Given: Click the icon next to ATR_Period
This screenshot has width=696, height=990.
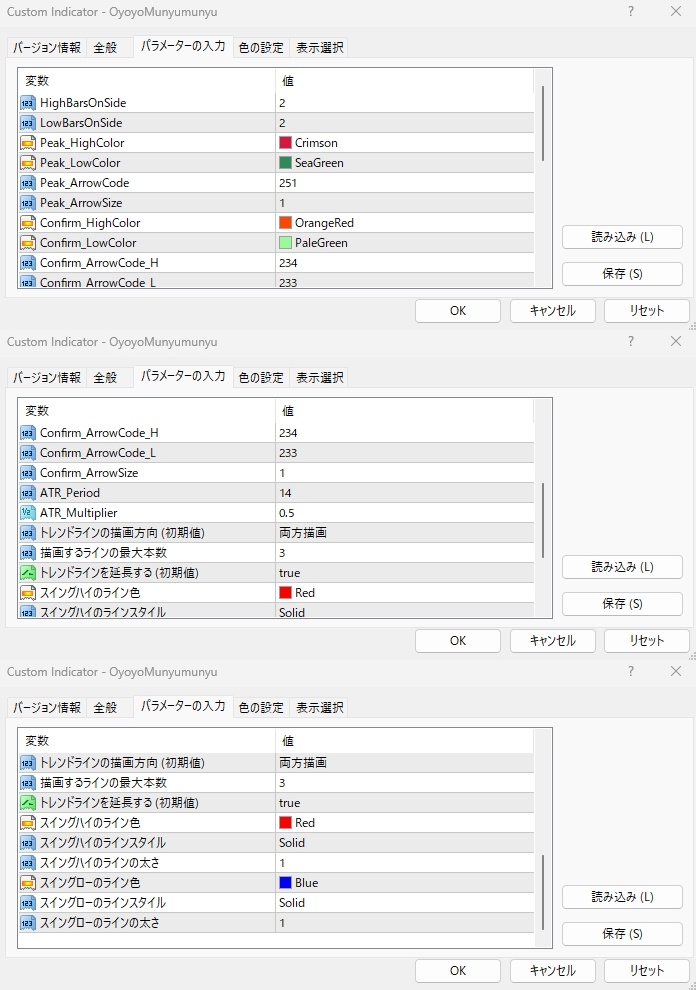Looking at the screenshot, I should point(28,493).
